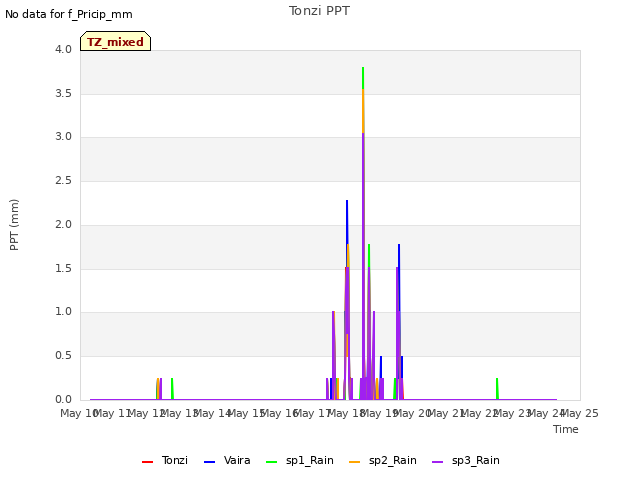This screenshot has height=480, width=640.
Task: Toggle the Vaira series in the legend
Action: point(227,460)
